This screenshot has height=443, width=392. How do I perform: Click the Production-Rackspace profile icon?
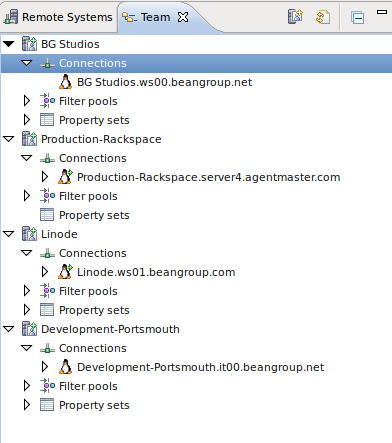(29, 139)
